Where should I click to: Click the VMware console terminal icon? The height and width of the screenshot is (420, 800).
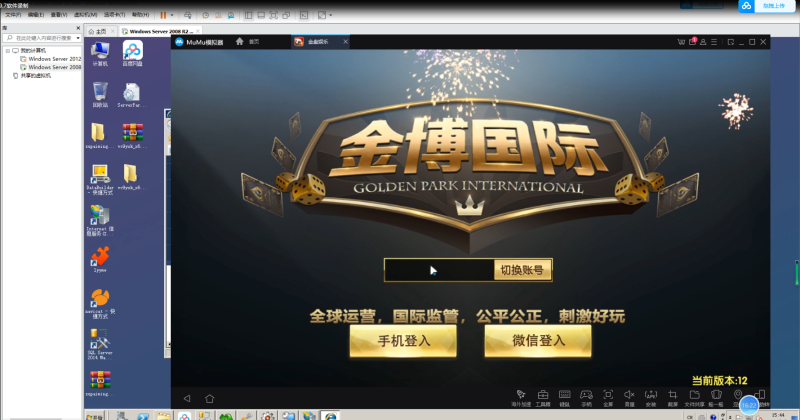[304, 15]
